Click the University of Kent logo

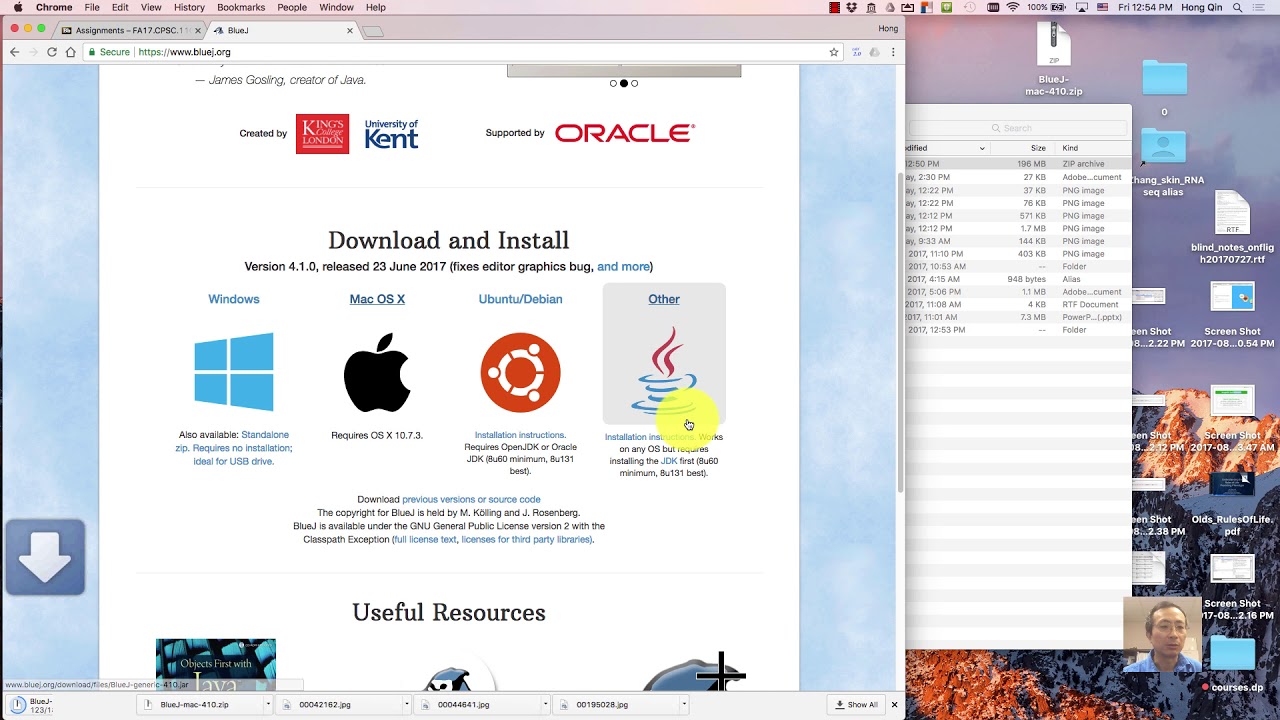(x=391, y=134)
